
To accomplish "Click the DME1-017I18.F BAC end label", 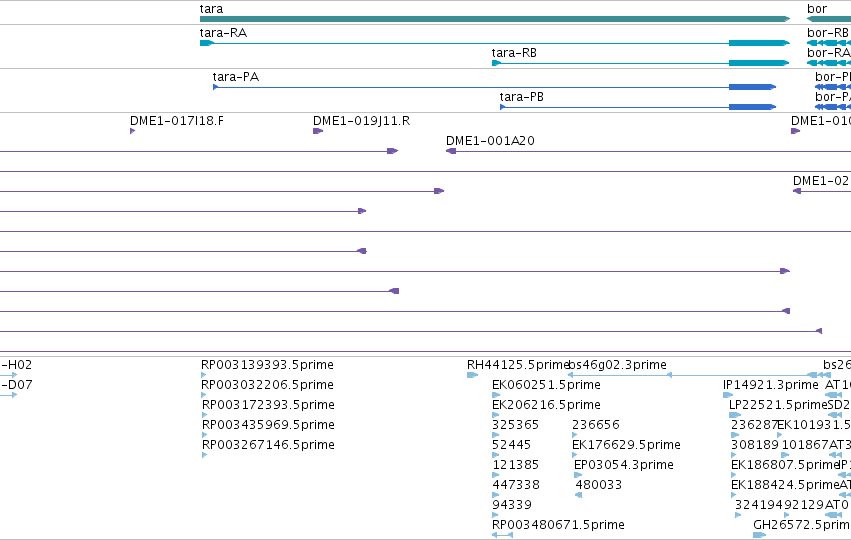I will 176,120.
